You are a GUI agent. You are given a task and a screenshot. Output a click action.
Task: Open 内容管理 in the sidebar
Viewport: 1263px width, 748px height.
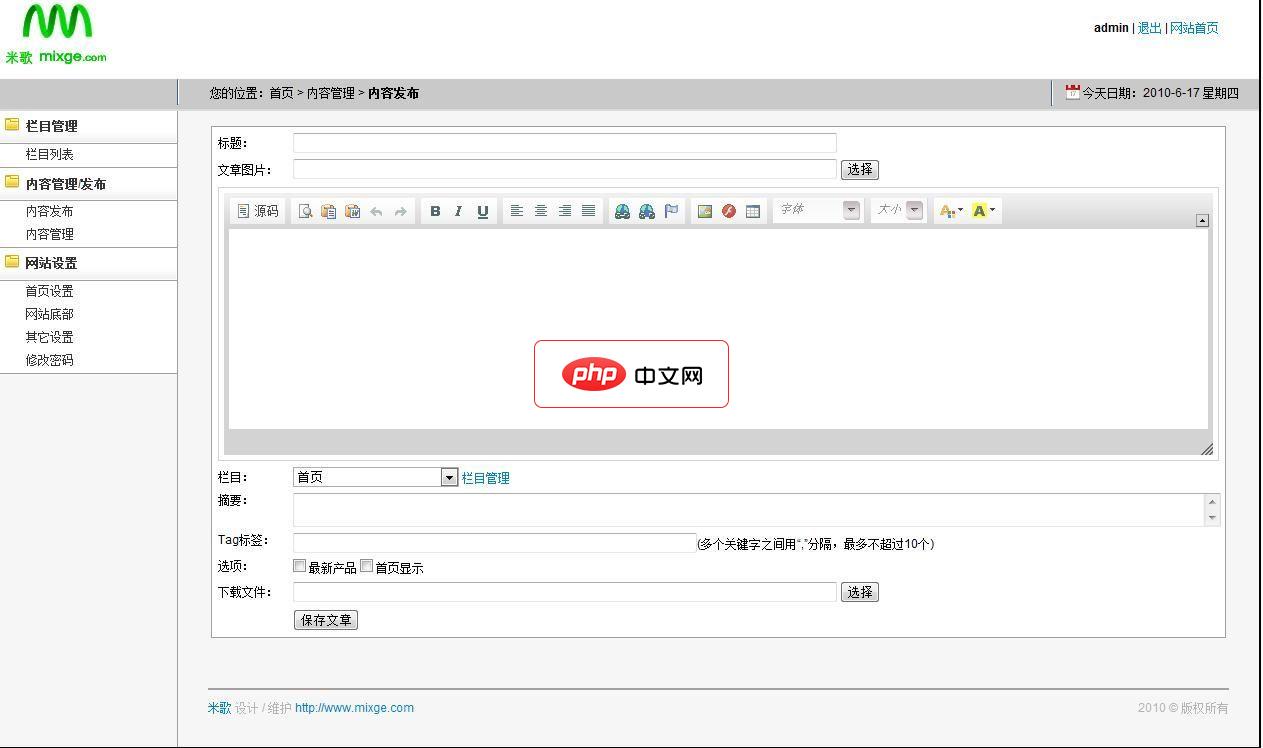tap(49, 233)
